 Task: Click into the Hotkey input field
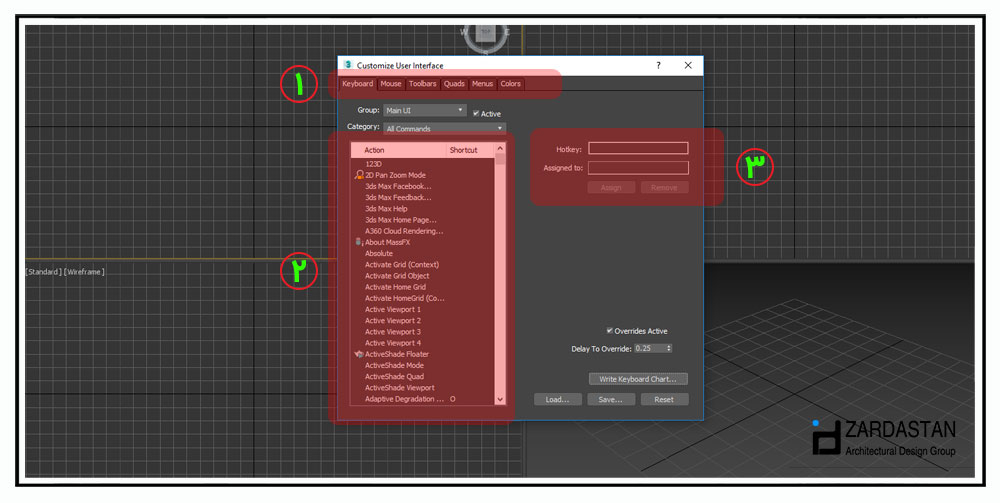[x=638, y=148]
